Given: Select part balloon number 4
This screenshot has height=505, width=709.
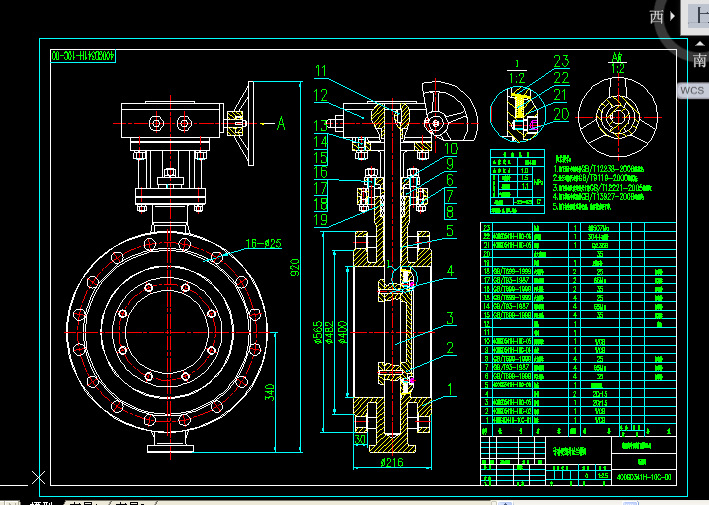Looking at the screenshot, I should tap(450, 271).
